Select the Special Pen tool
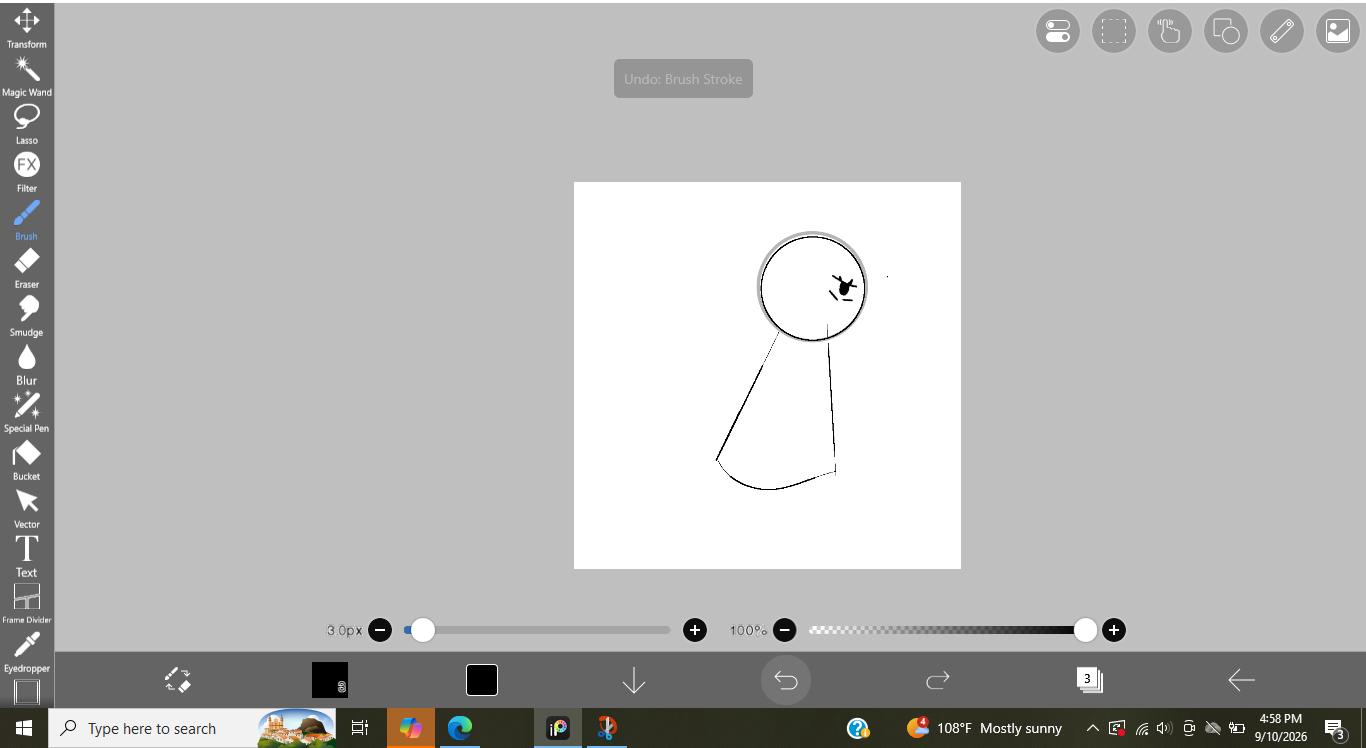 [27, 412]
